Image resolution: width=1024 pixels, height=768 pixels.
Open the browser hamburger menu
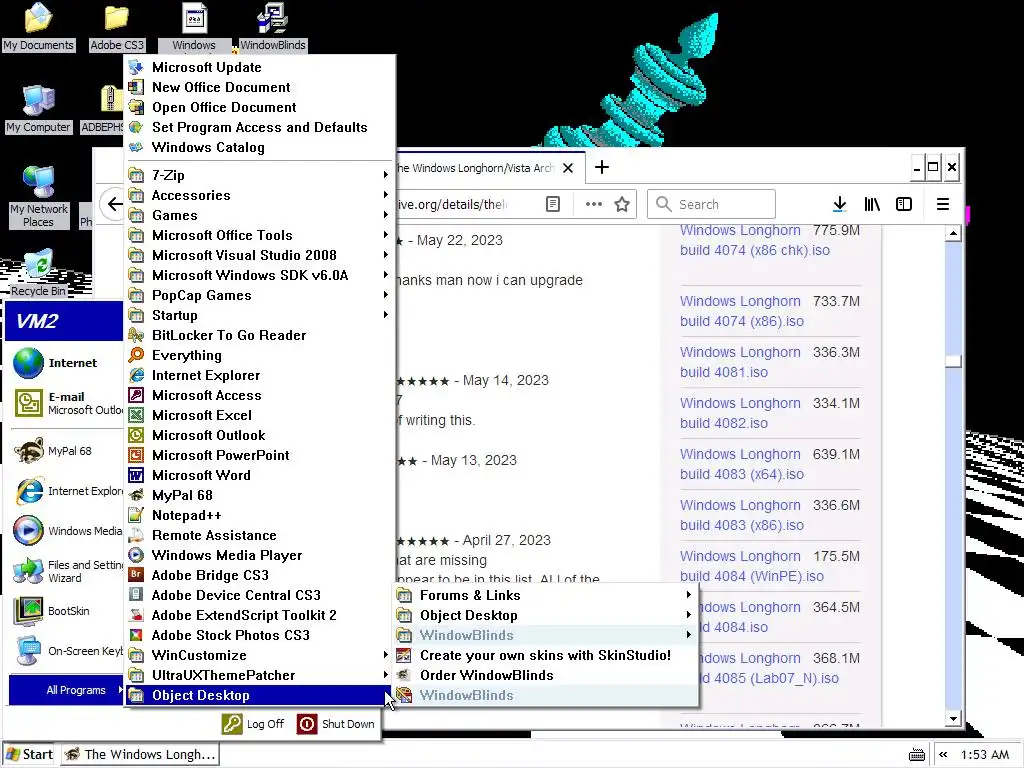[x=942, y=204]
